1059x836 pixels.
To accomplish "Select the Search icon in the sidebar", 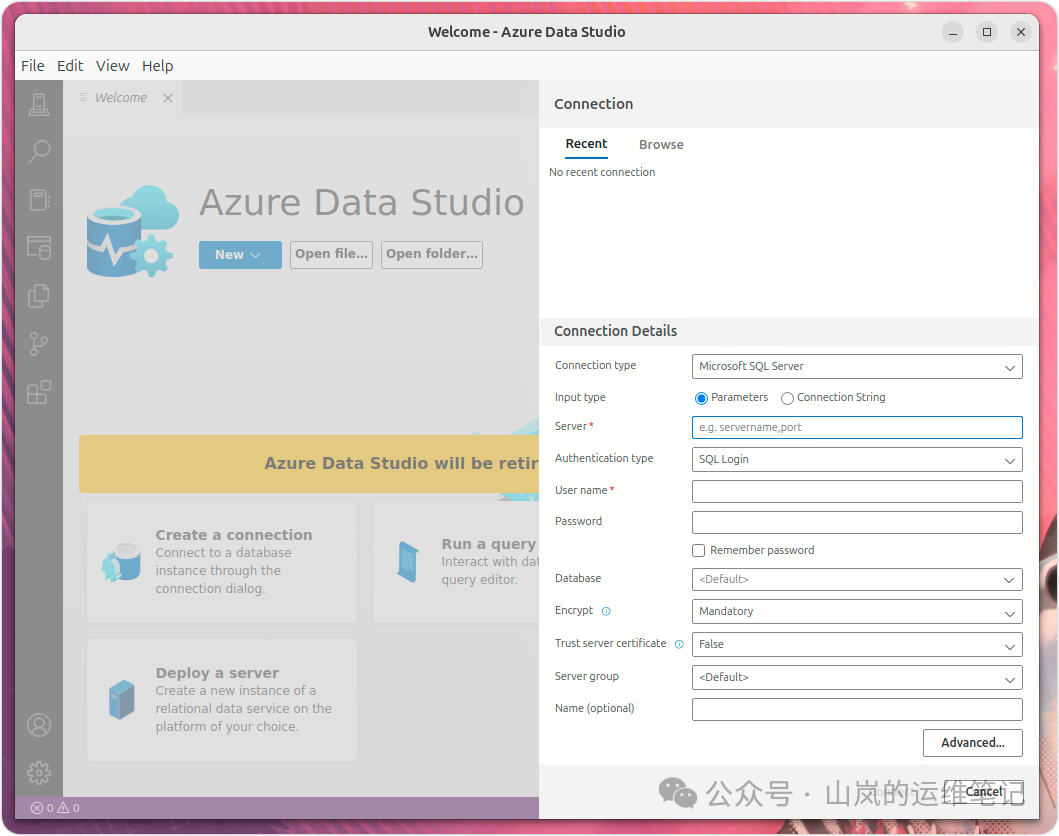I will 39,151.
